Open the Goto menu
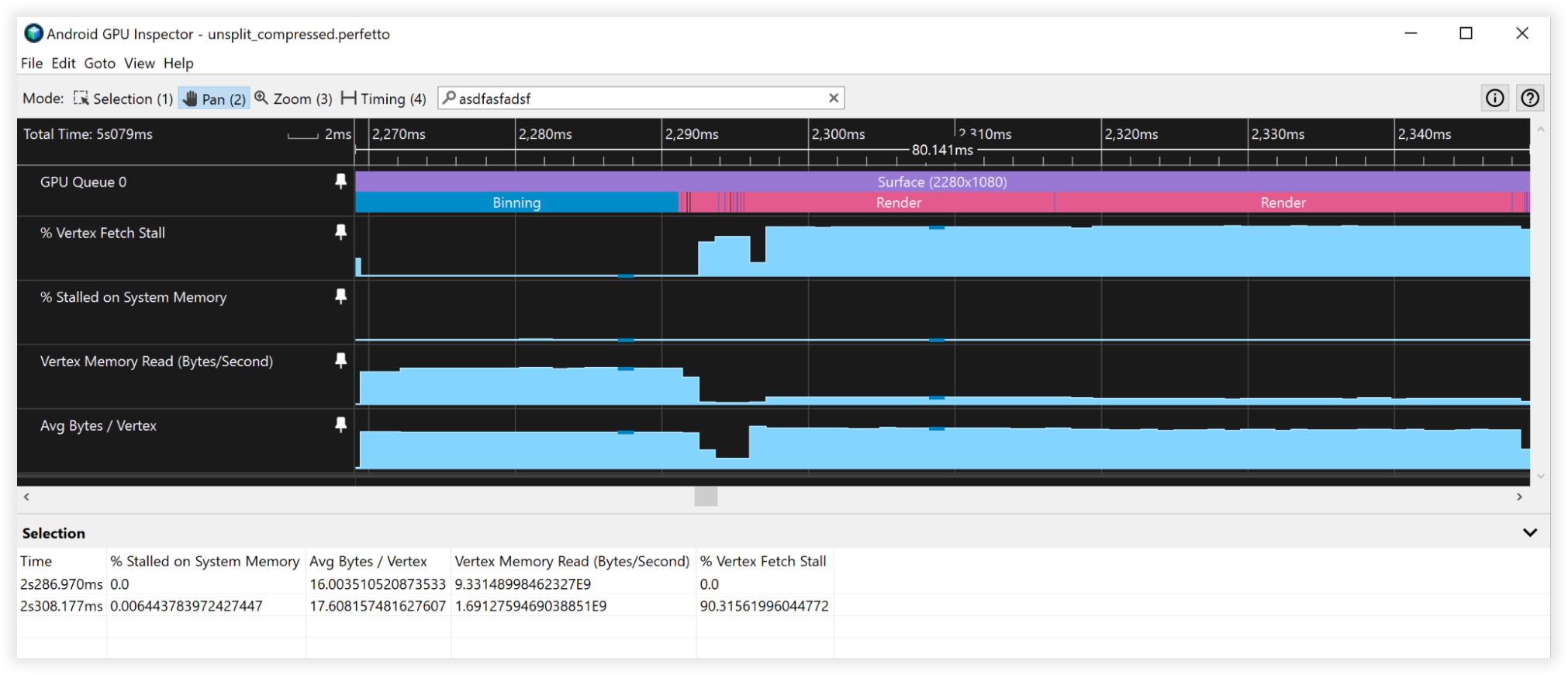Viewport: 1568px width, 675px height. 99,64
